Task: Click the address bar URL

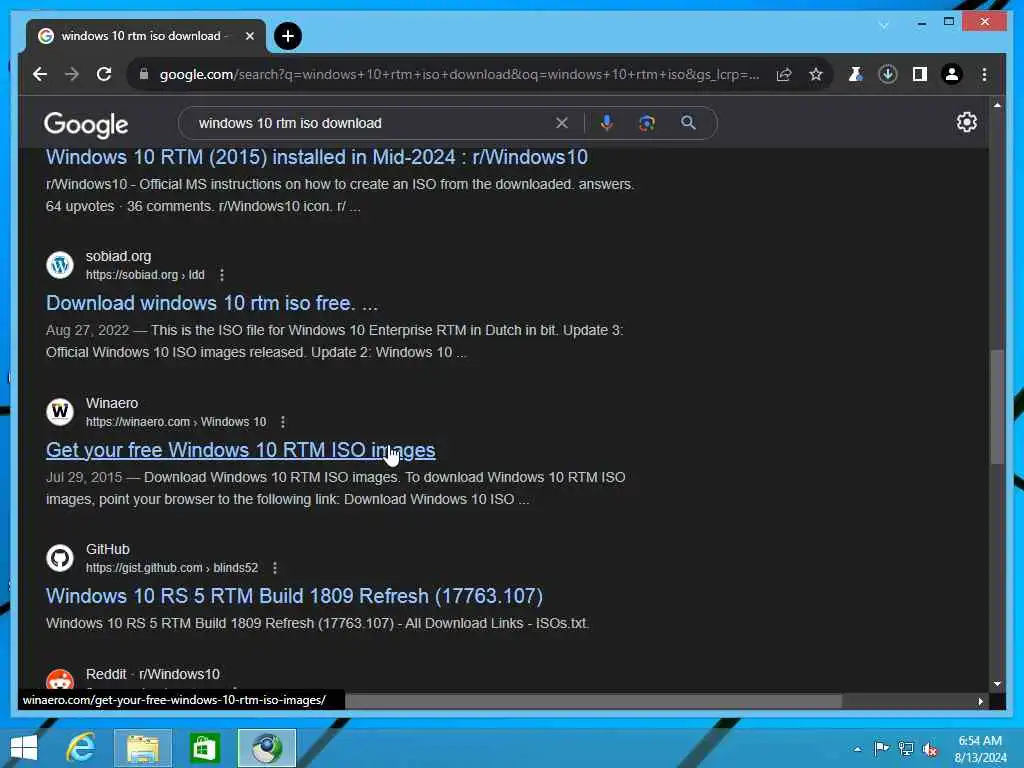Action: point(459,74)
